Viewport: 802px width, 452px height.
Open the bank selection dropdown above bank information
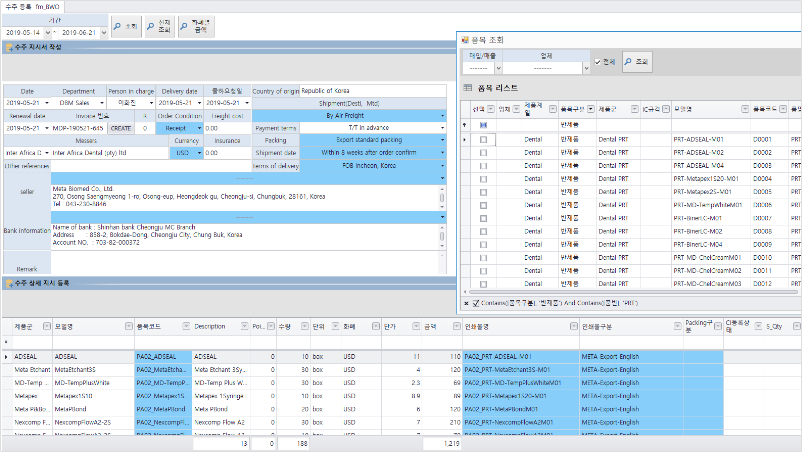coord(442,217)
